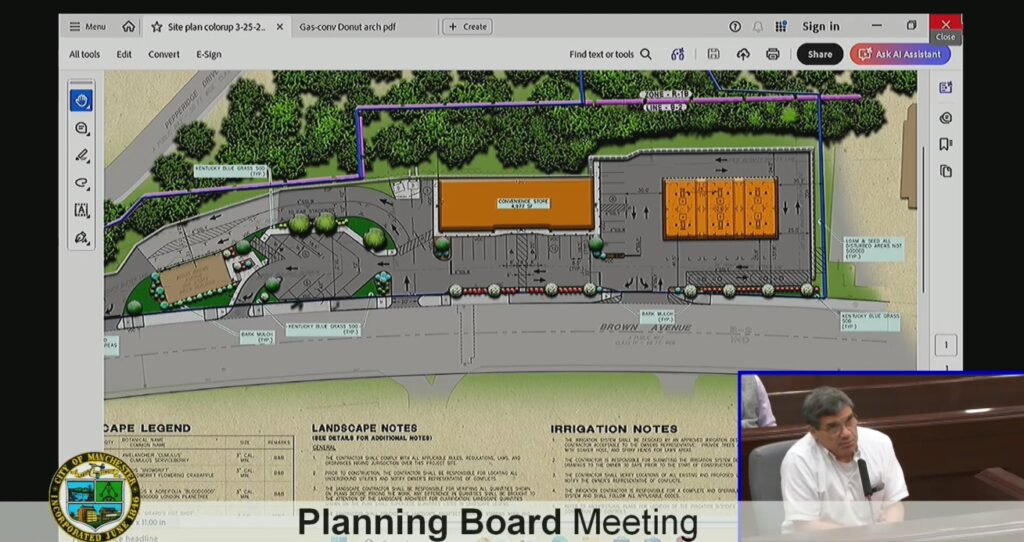Image resolution: width=1024 pixels, height=542 pixels.
Task: Expand the Create button menu
Action: 467,27
